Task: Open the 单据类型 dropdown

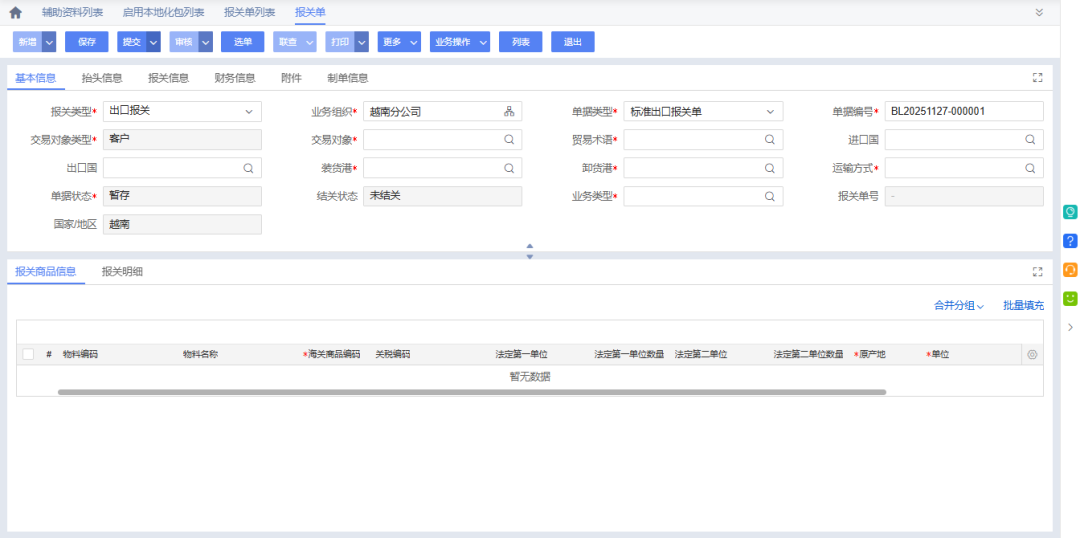Action: pyautogui.click(x=770, y=112)
